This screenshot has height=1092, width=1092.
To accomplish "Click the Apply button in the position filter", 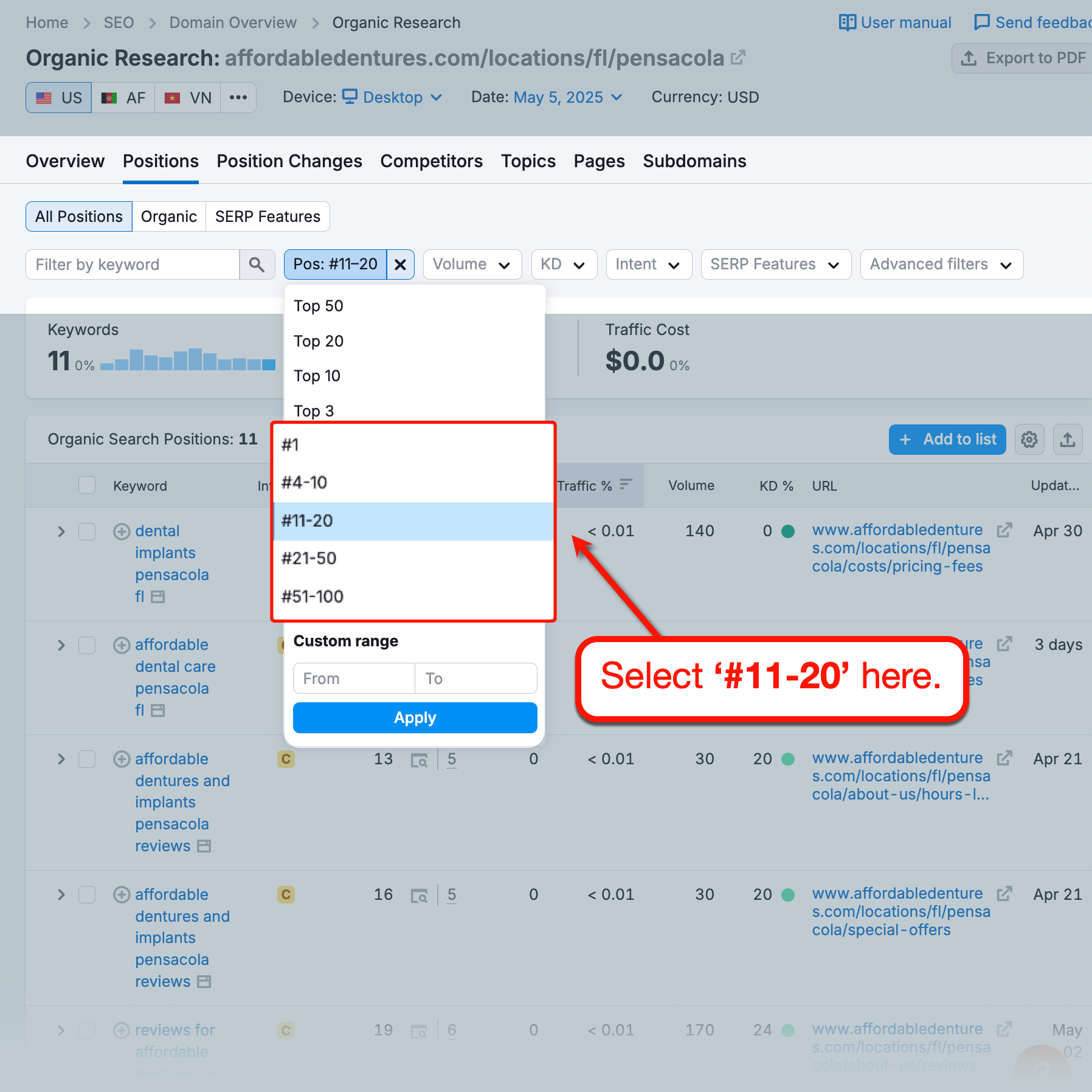I will (x=415, y=717).
